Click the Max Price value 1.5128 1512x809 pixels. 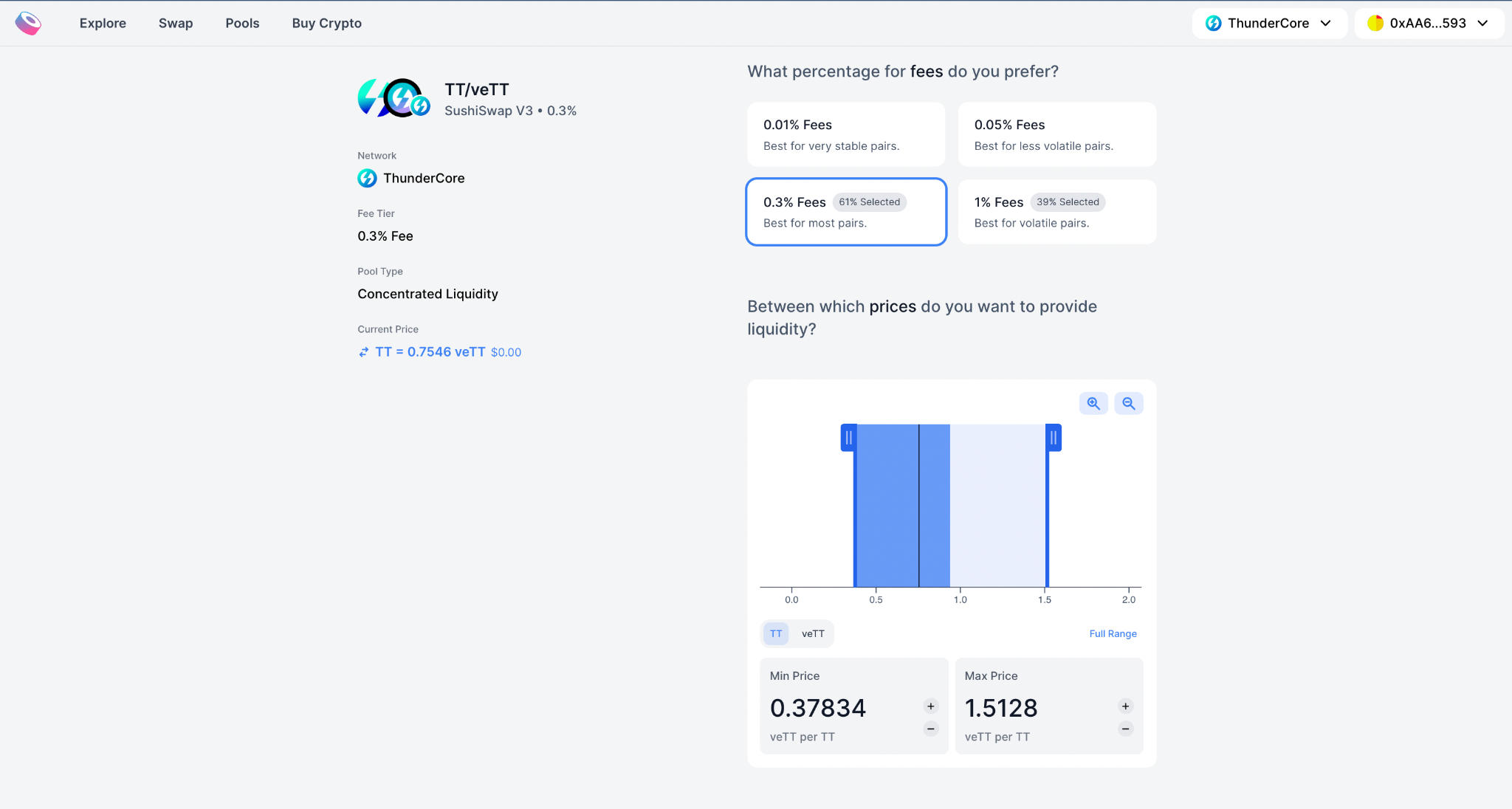(x=1001, y=708)
